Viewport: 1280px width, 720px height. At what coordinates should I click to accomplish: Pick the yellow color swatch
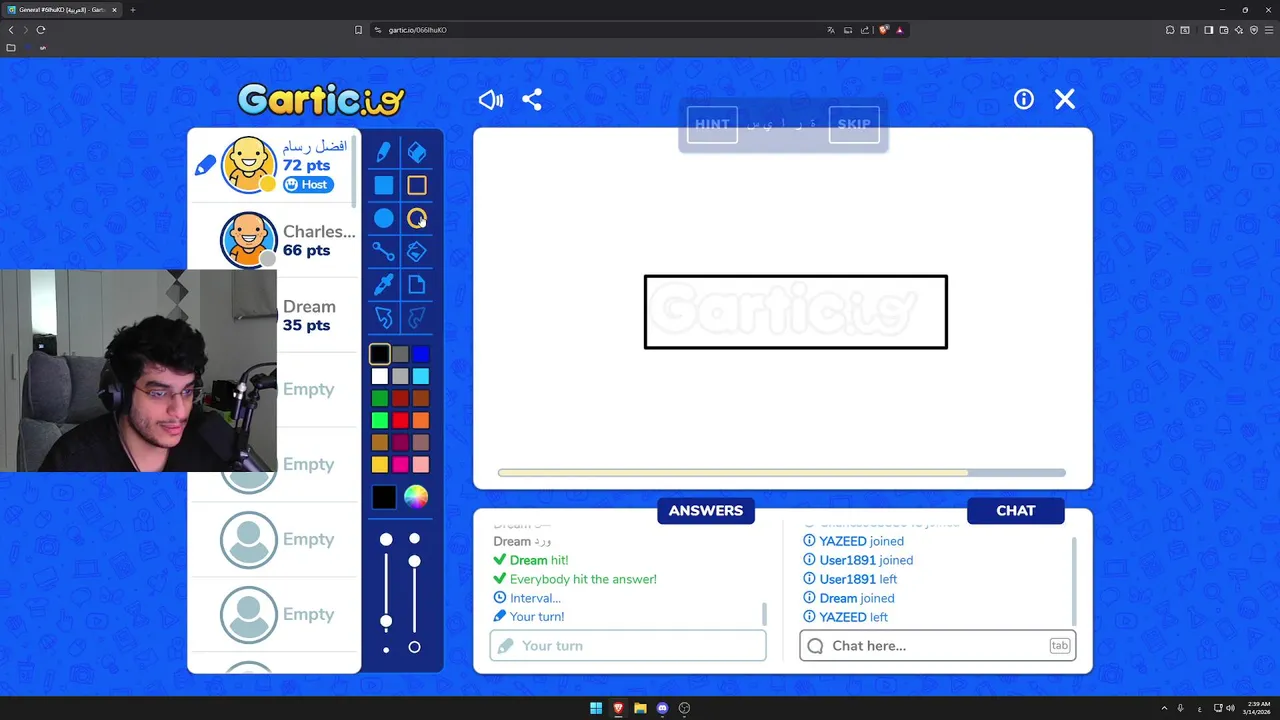(380, 464)
